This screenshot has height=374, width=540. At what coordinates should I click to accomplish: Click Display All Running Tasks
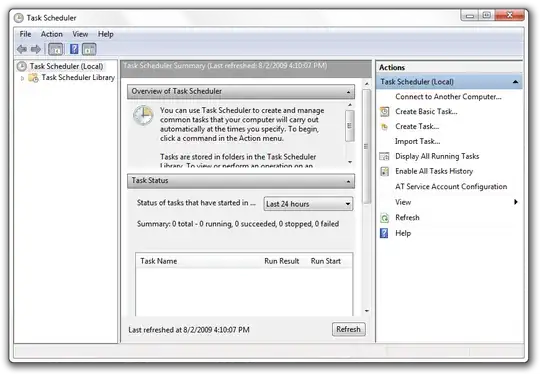[x=437, y=156]
